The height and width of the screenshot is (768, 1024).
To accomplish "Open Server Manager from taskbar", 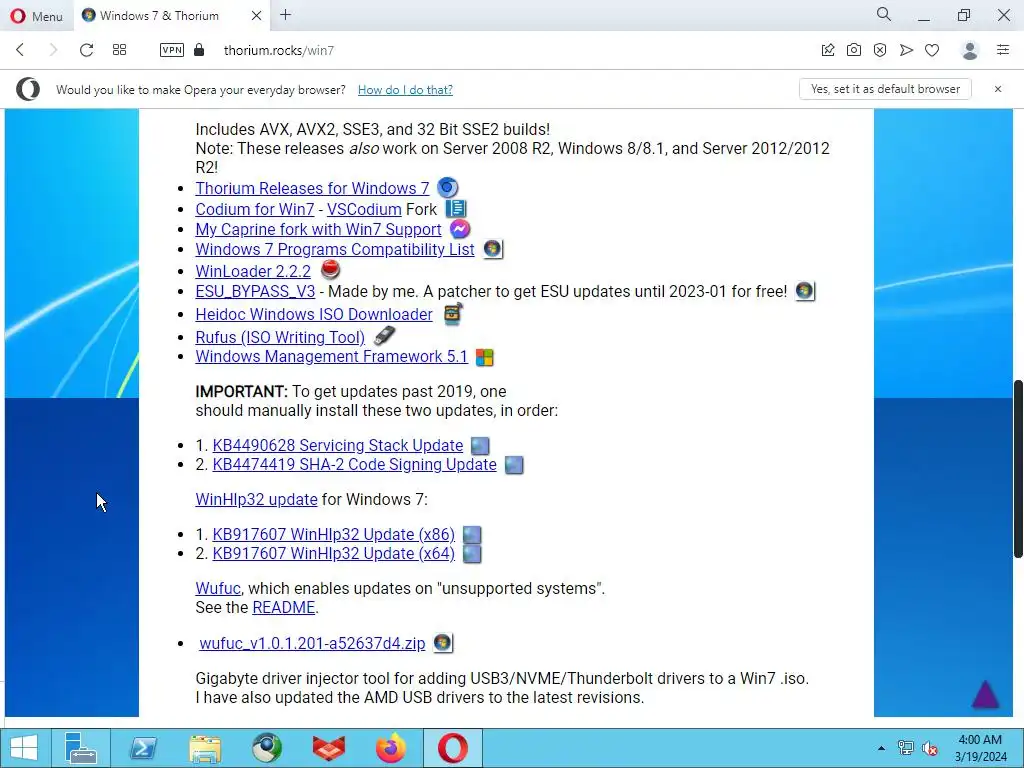I will coord(81,748).
